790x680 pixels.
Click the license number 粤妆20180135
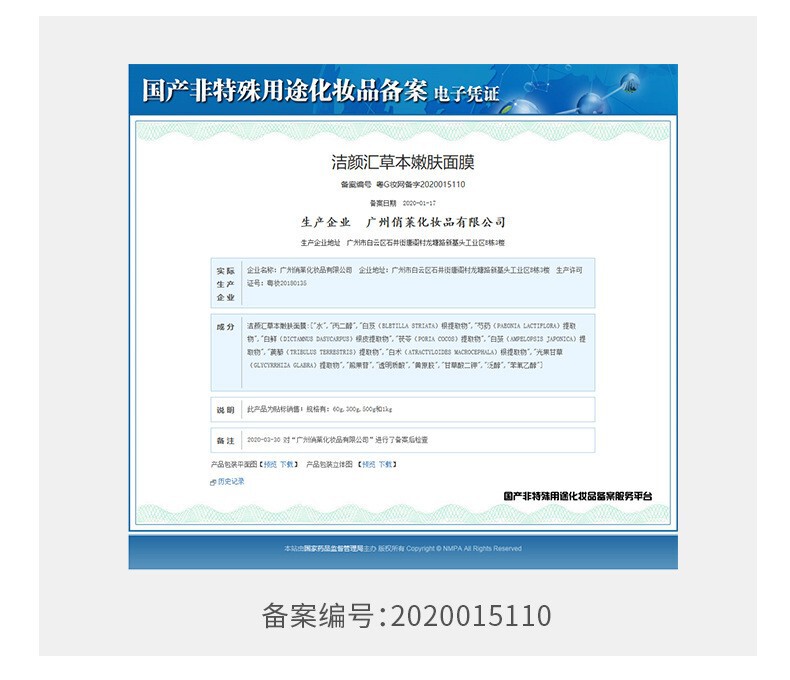coord(286,284)
